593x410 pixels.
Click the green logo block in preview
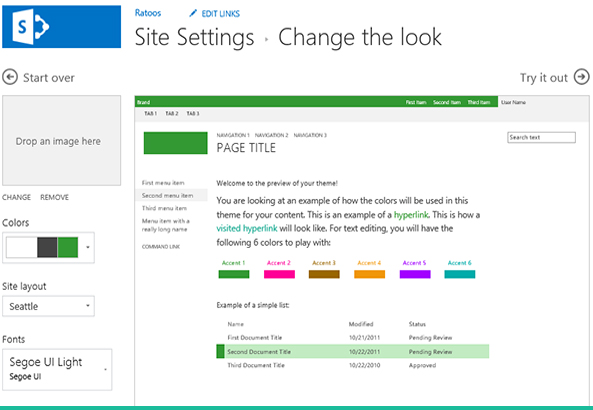[x=175, y=143]
